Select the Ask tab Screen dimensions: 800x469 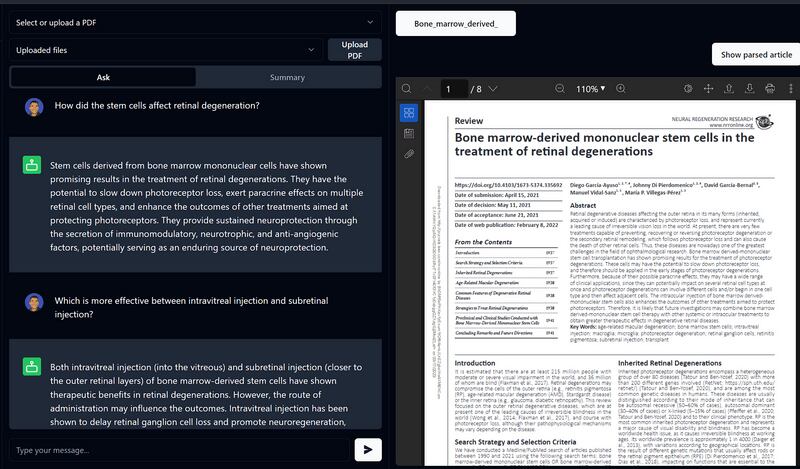[103, 77]
